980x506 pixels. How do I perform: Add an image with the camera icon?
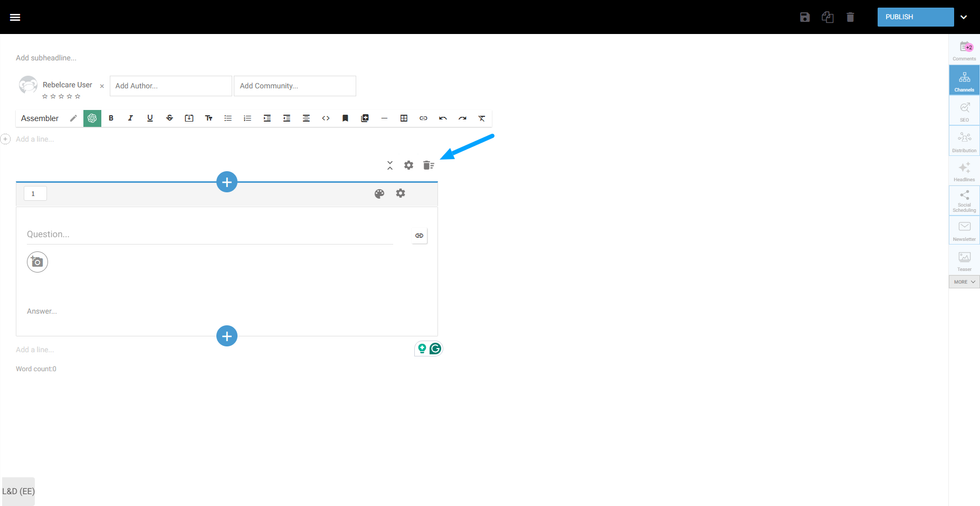[38, 262]
